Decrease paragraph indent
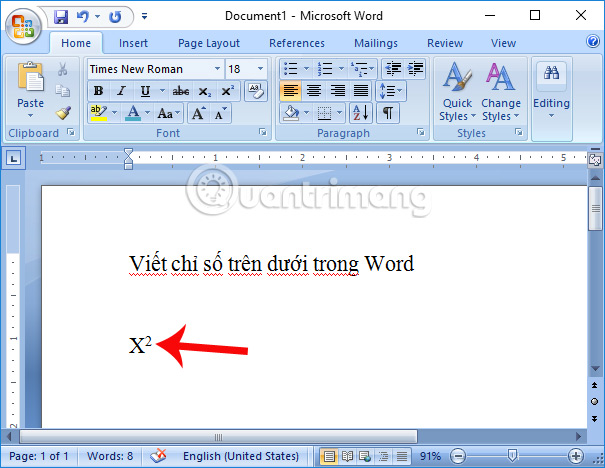The image size is (605, 468). pos(393,69)
